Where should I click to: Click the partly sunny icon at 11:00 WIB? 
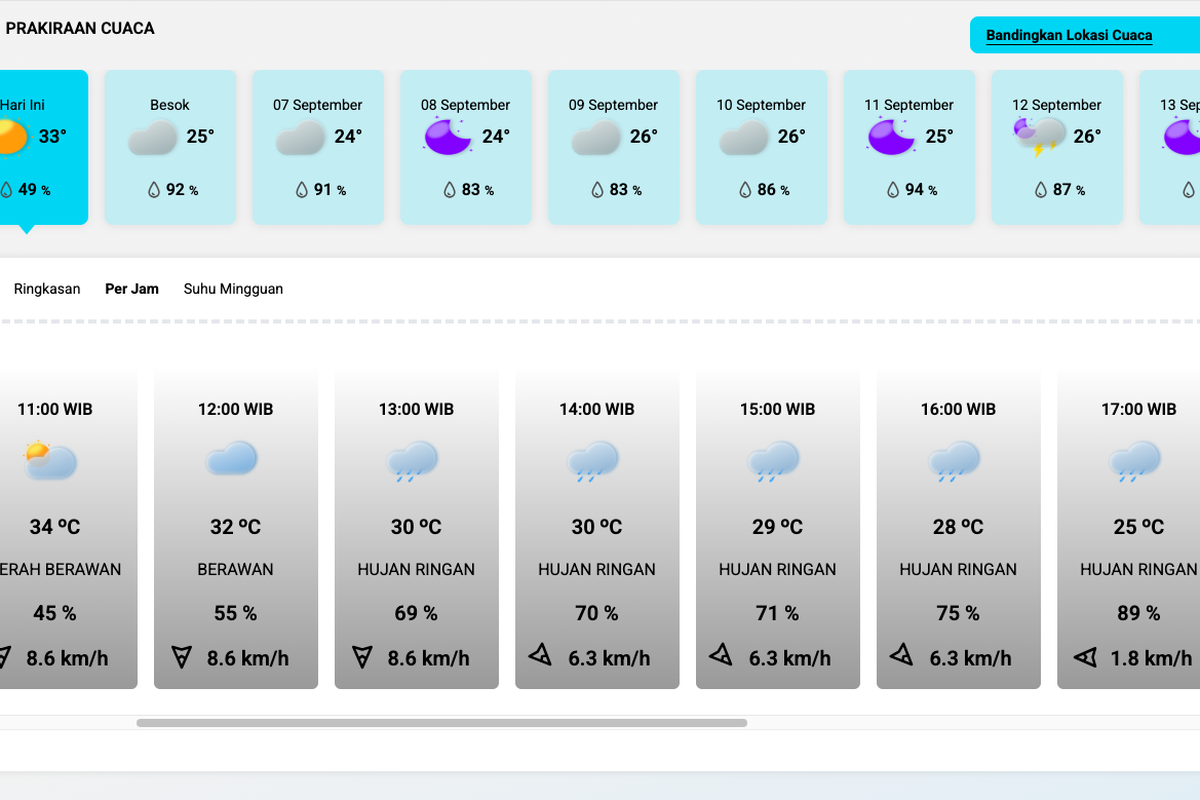click(x=51, y=461)
